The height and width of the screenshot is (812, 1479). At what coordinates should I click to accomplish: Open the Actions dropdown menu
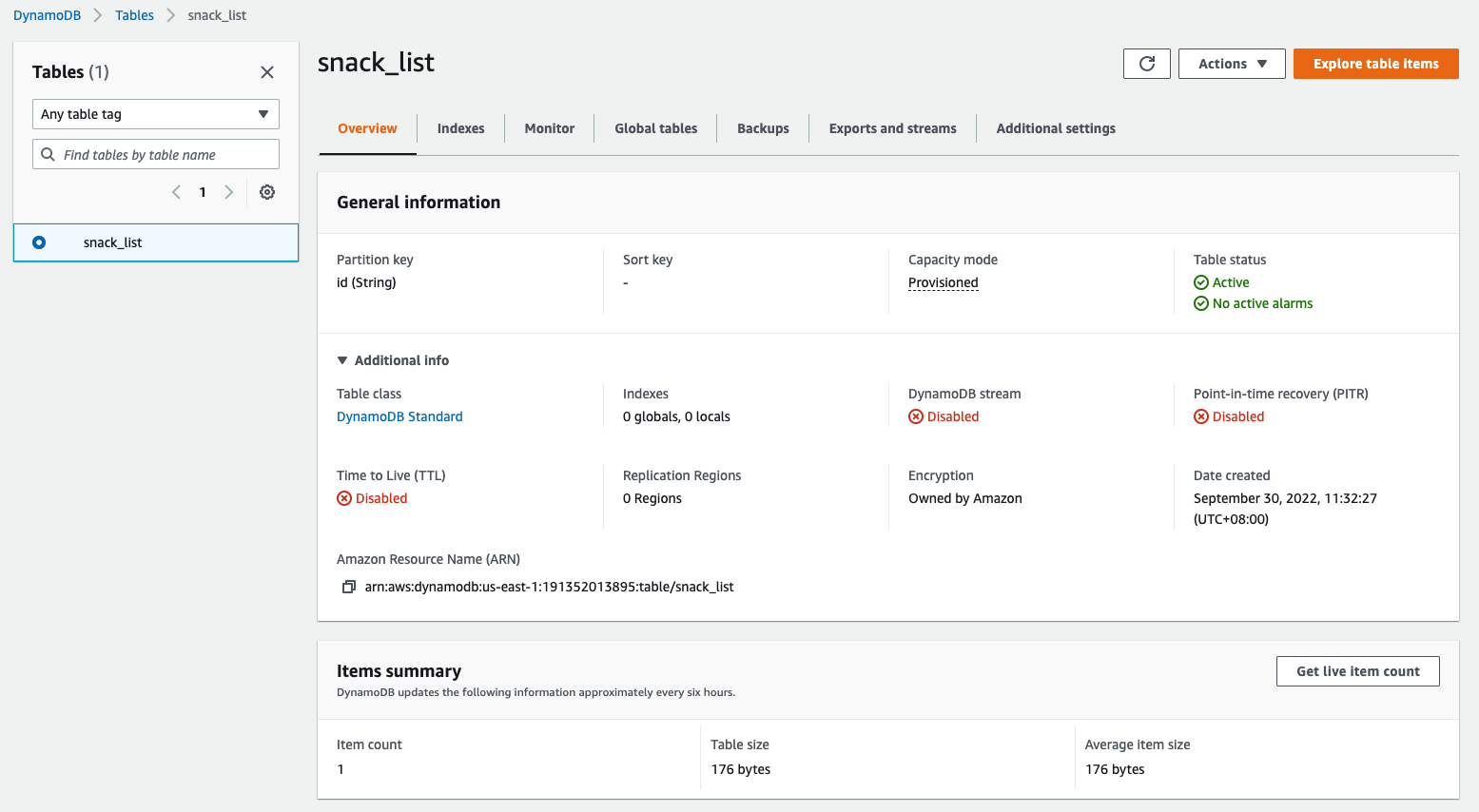(1232, 64)
